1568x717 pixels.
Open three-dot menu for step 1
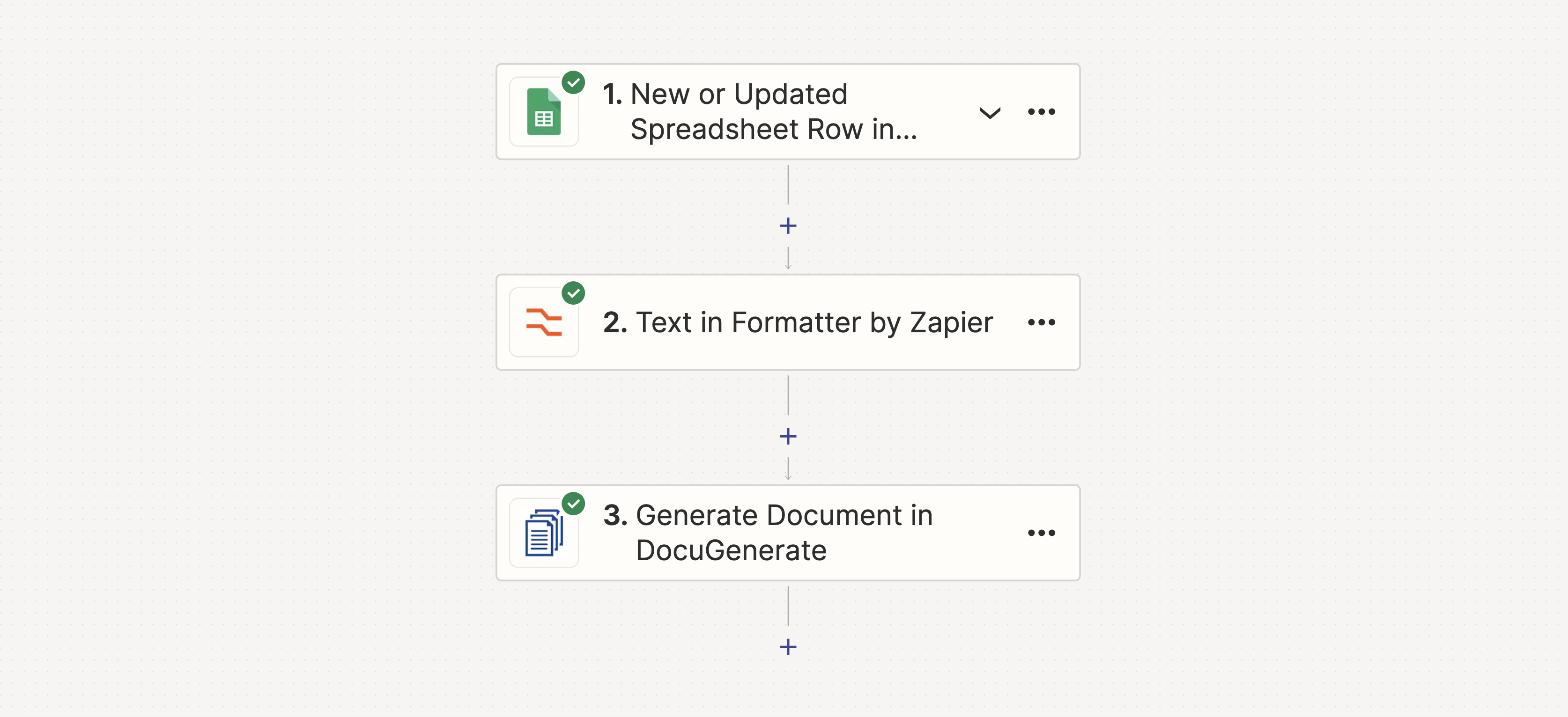(x=1042, y=112)
